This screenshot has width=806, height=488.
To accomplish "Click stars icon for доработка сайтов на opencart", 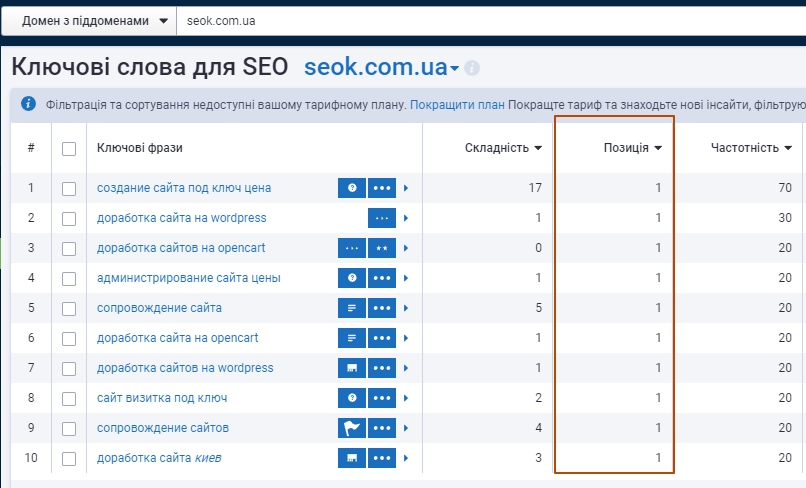I will 382,248.
